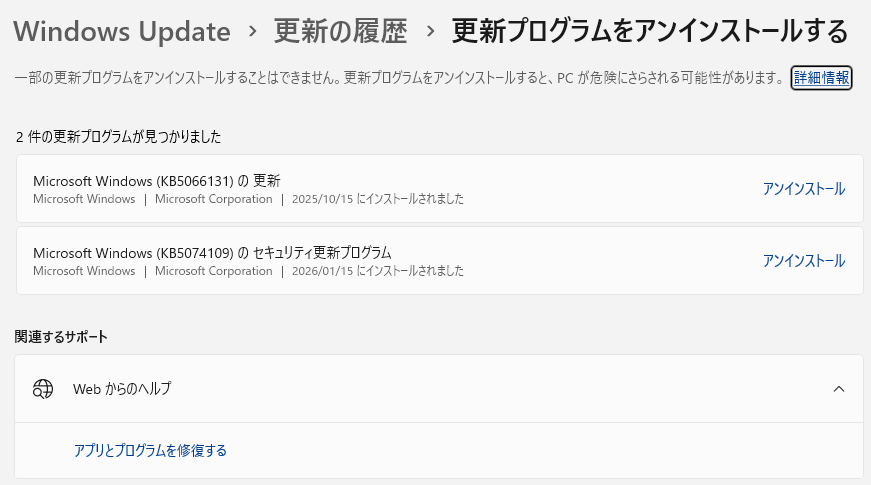The height and width of the screenshot is (485, 871).
Task: Click the 2 件の更新プログラムが見つかりました text
Action: coord(118,137)
